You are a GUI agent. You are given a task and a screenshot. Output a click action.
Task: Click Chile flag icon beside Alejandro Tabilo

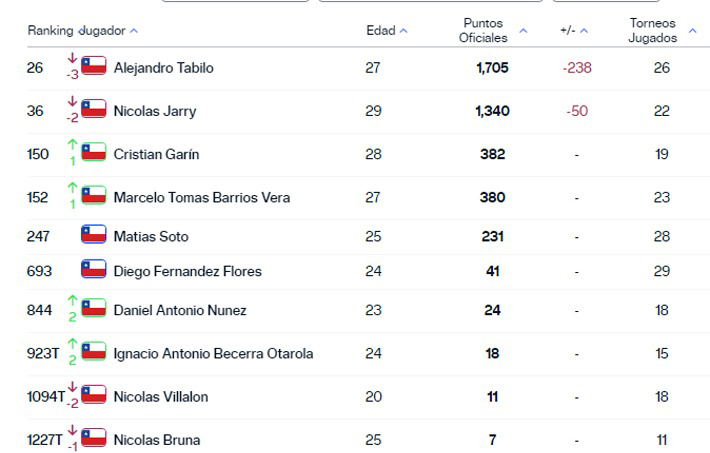tap(94, 67)
